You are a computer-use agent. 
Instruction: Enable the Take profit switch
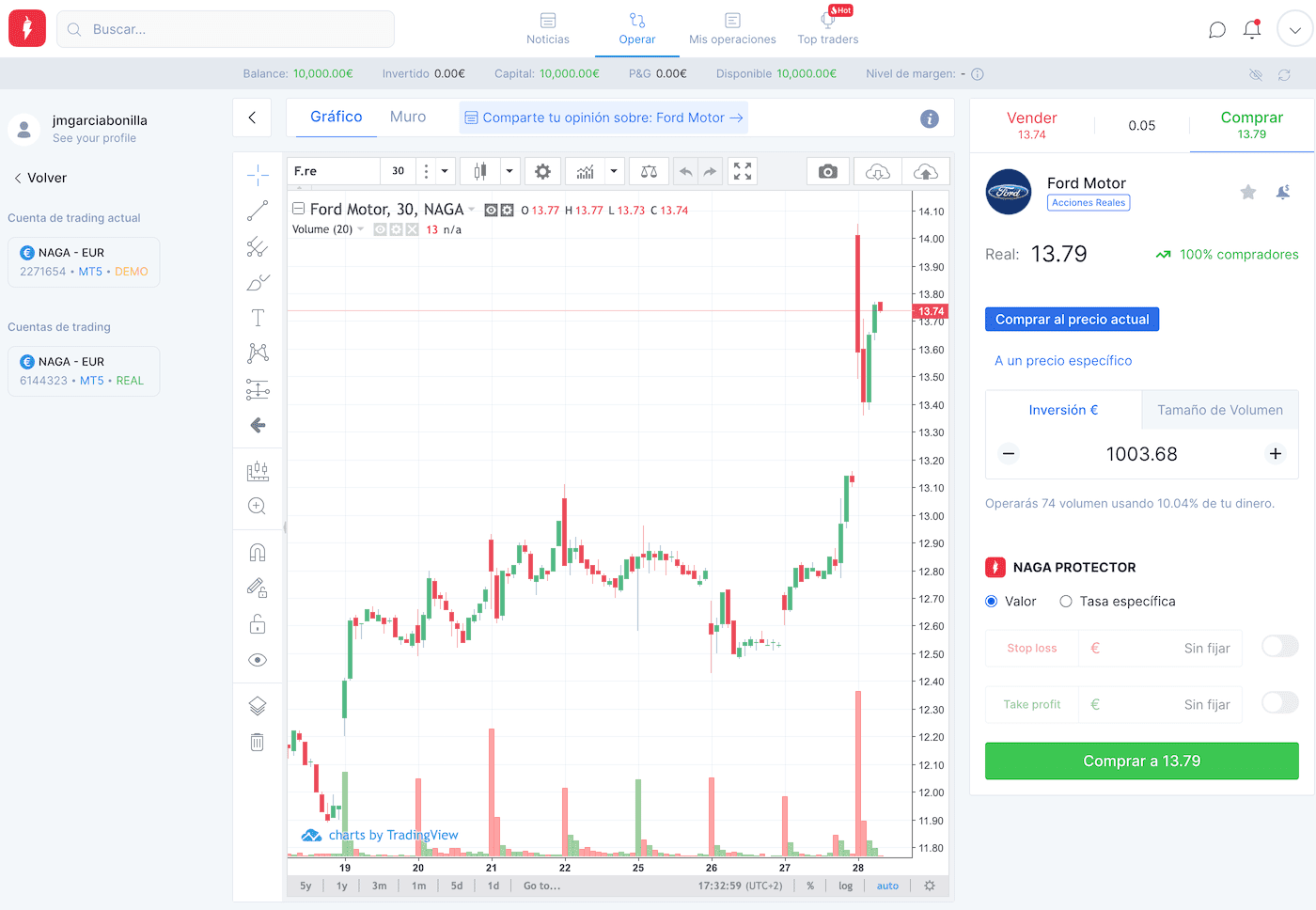pos(1280,703)
